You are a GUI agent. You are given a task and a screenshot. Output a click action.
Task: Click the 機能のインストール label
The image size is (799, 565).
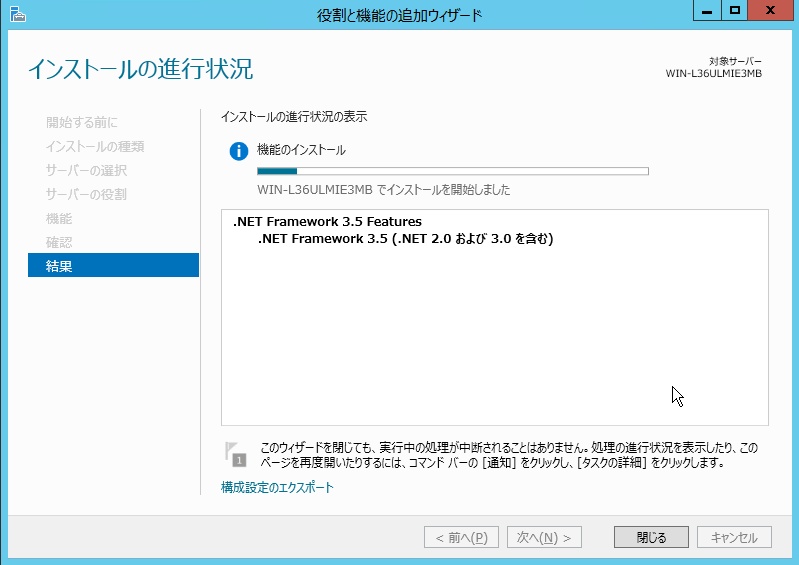coord(301,150)
